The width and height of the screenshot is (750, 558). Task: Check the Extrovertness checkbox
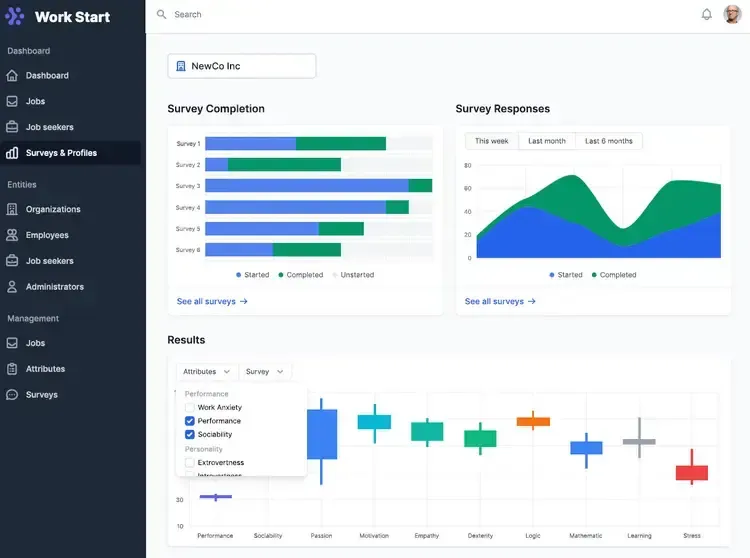[189, 462]
